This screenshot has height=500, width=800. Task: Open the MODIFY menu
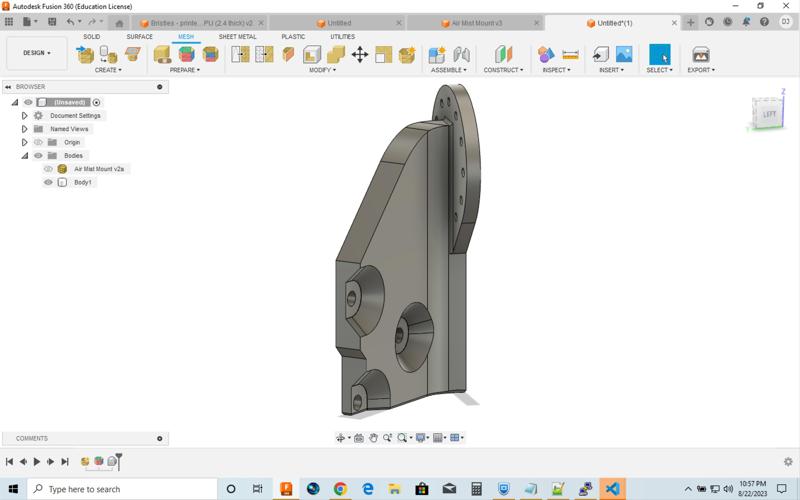pos(321,70)
